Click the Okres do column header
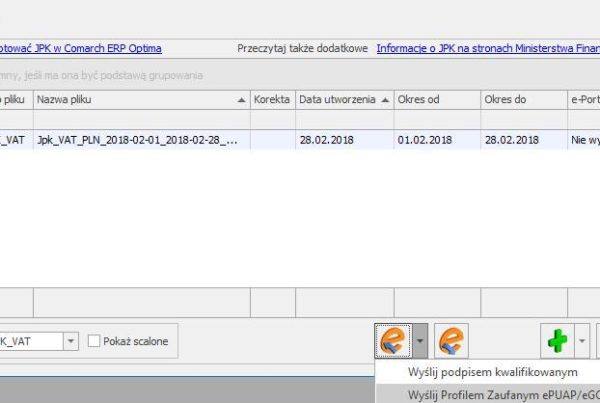 520,100
